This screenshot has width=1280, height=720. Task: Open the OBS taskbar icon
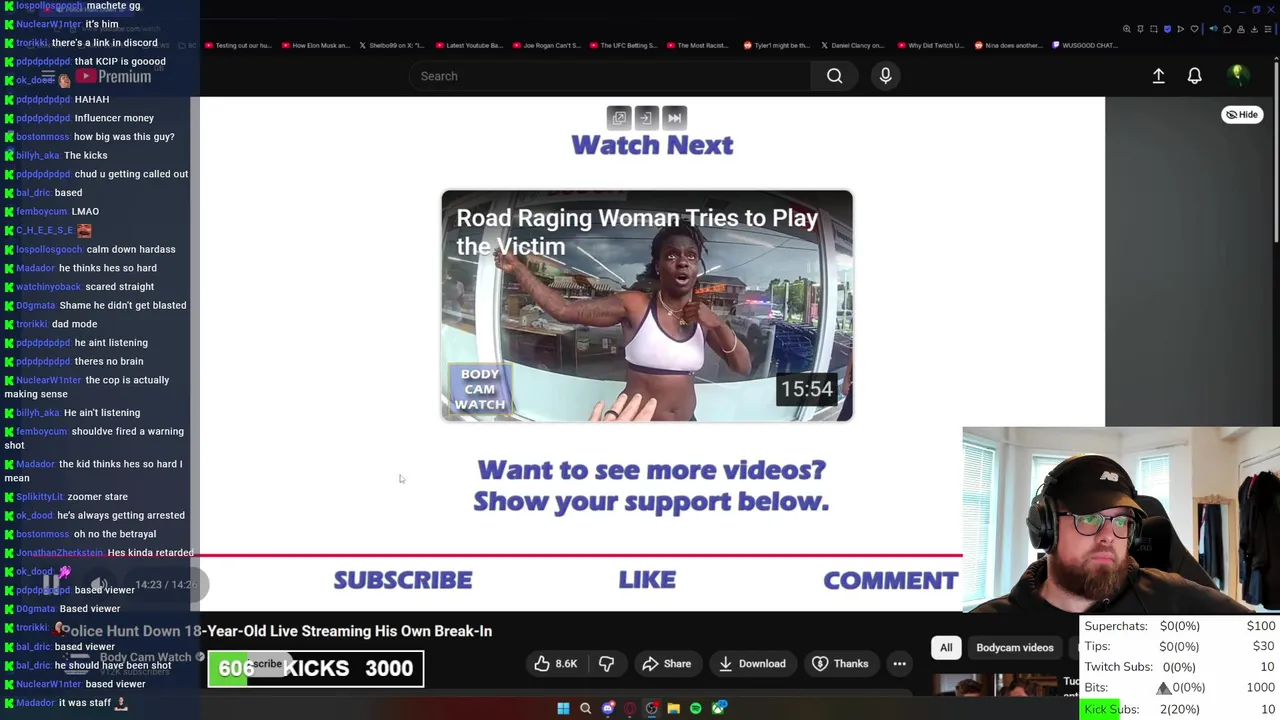click(x=651, y=709)
